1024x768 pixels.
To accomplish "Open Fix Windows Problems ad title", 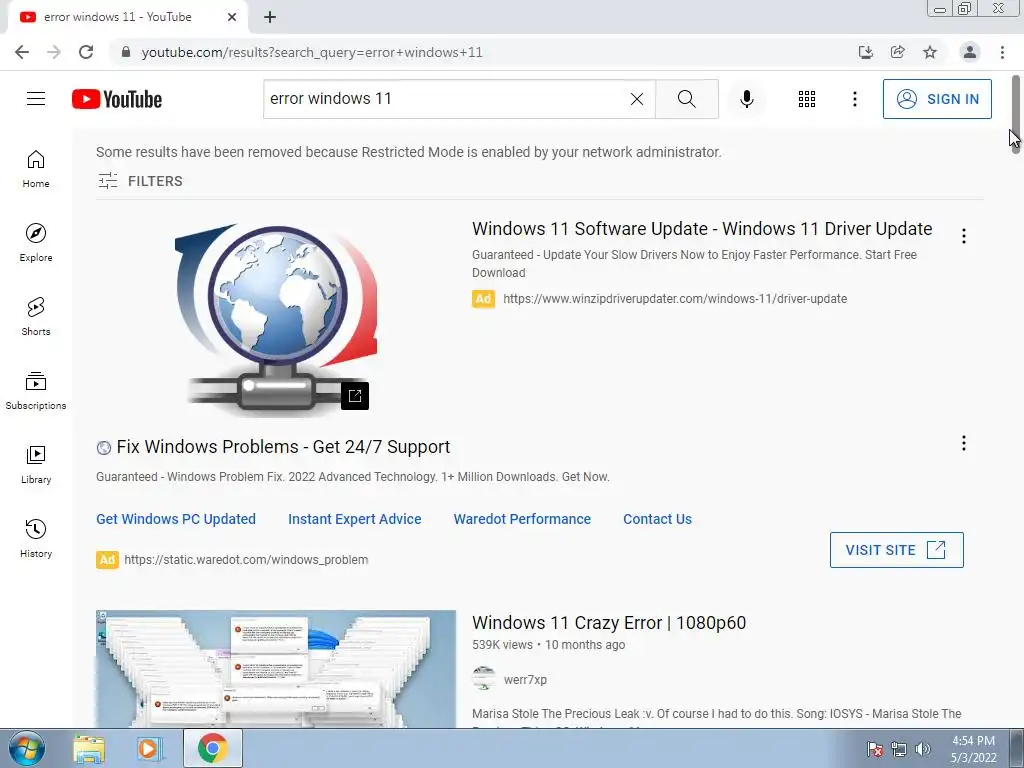I will pos(283,447).
